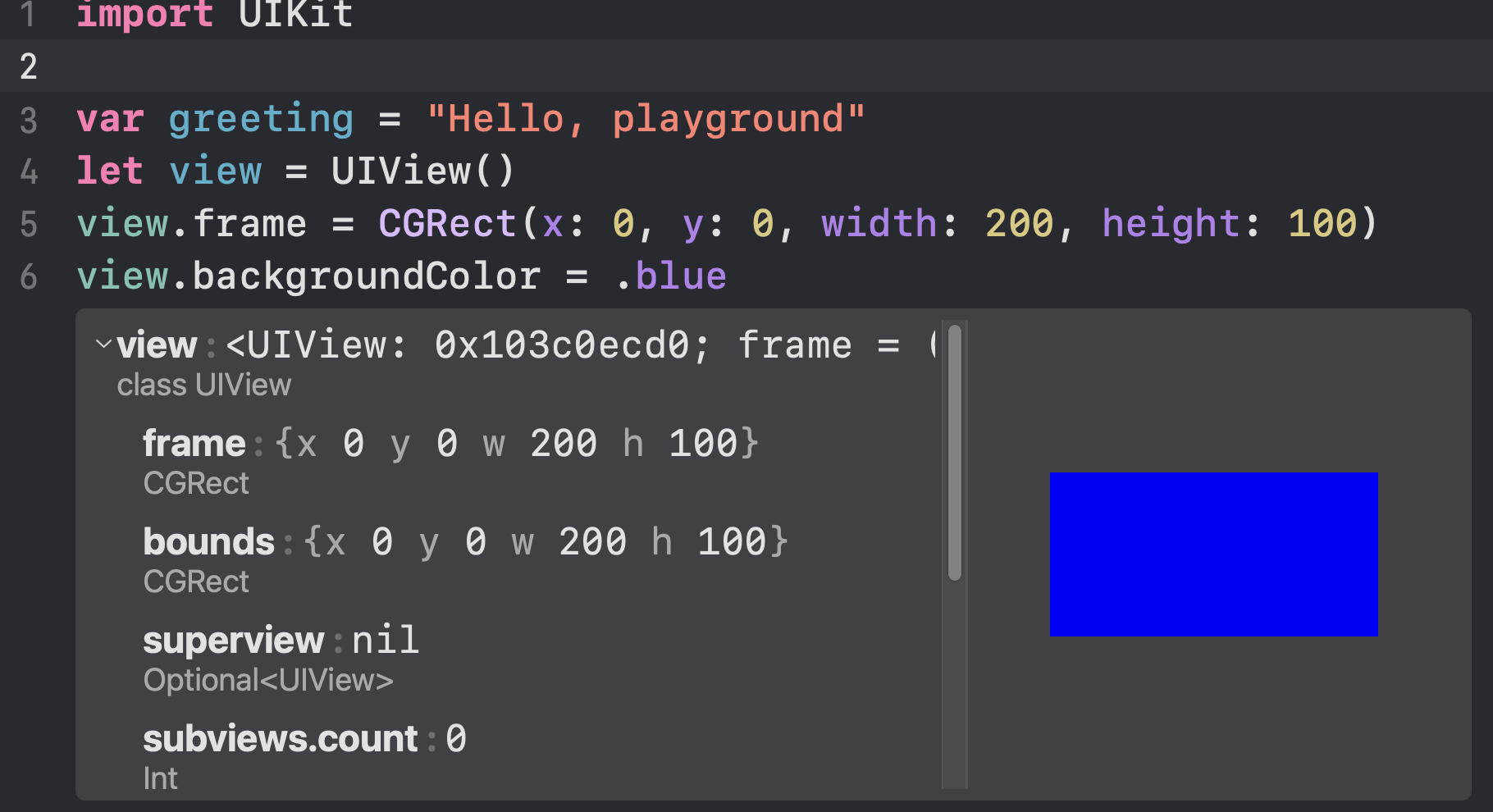Click CGRect in the line 5 code
Screen dimensions: 1493x812
click(447, 224)
